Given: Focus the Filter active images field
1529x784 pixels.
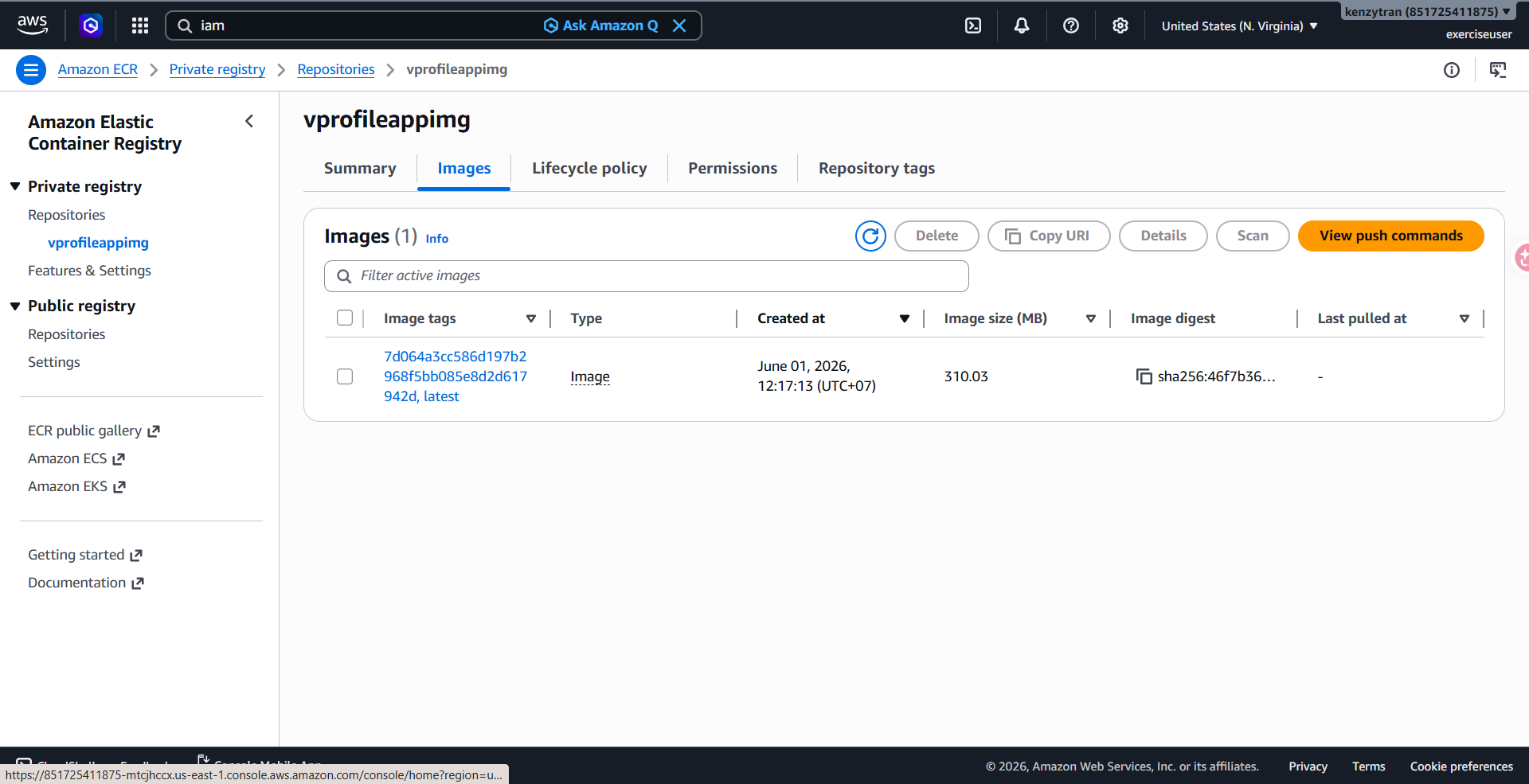Looking at the screenshot, I should click(647, 275).
